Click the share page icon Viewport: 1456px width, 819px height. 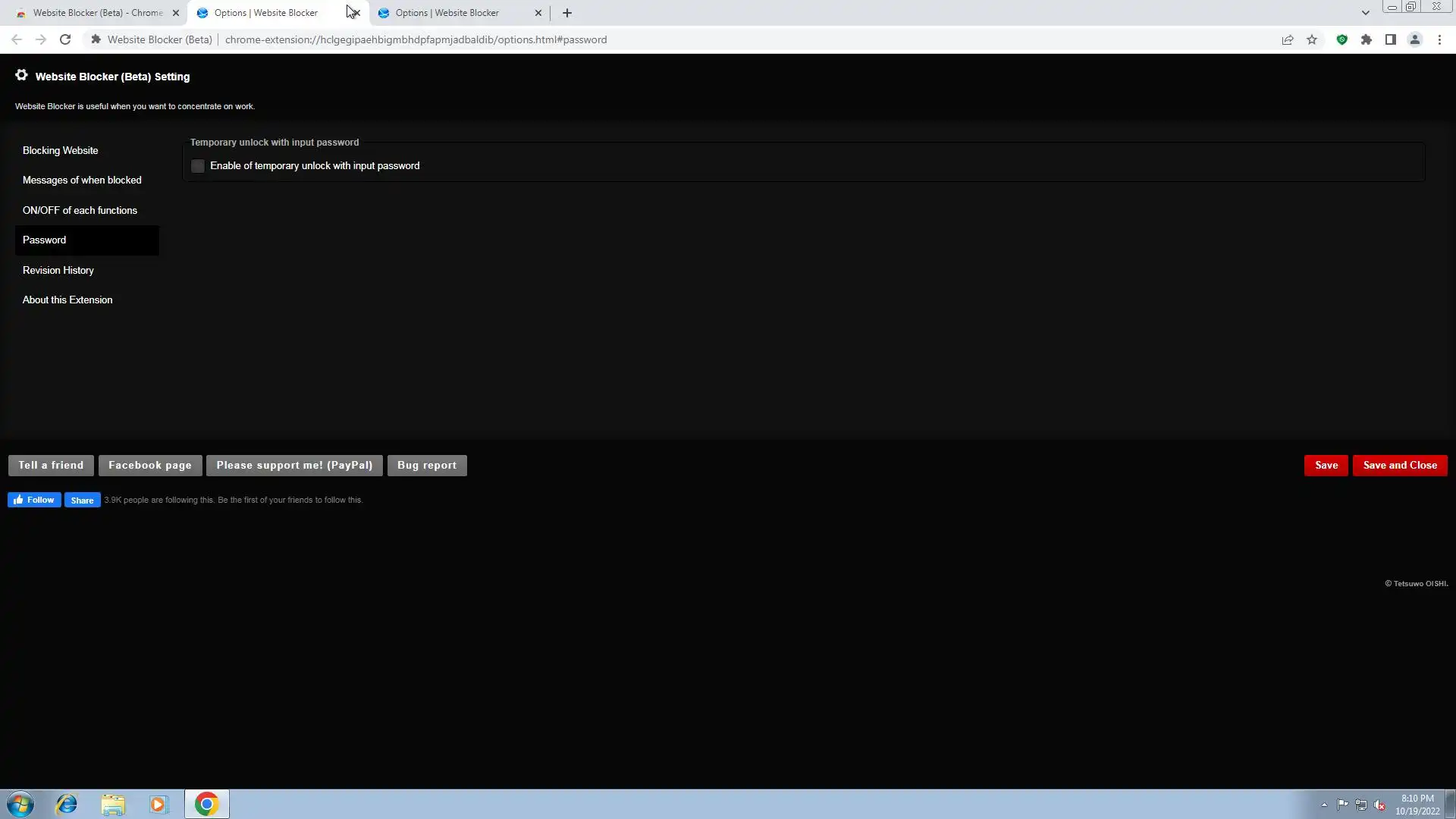point(1288,39)
